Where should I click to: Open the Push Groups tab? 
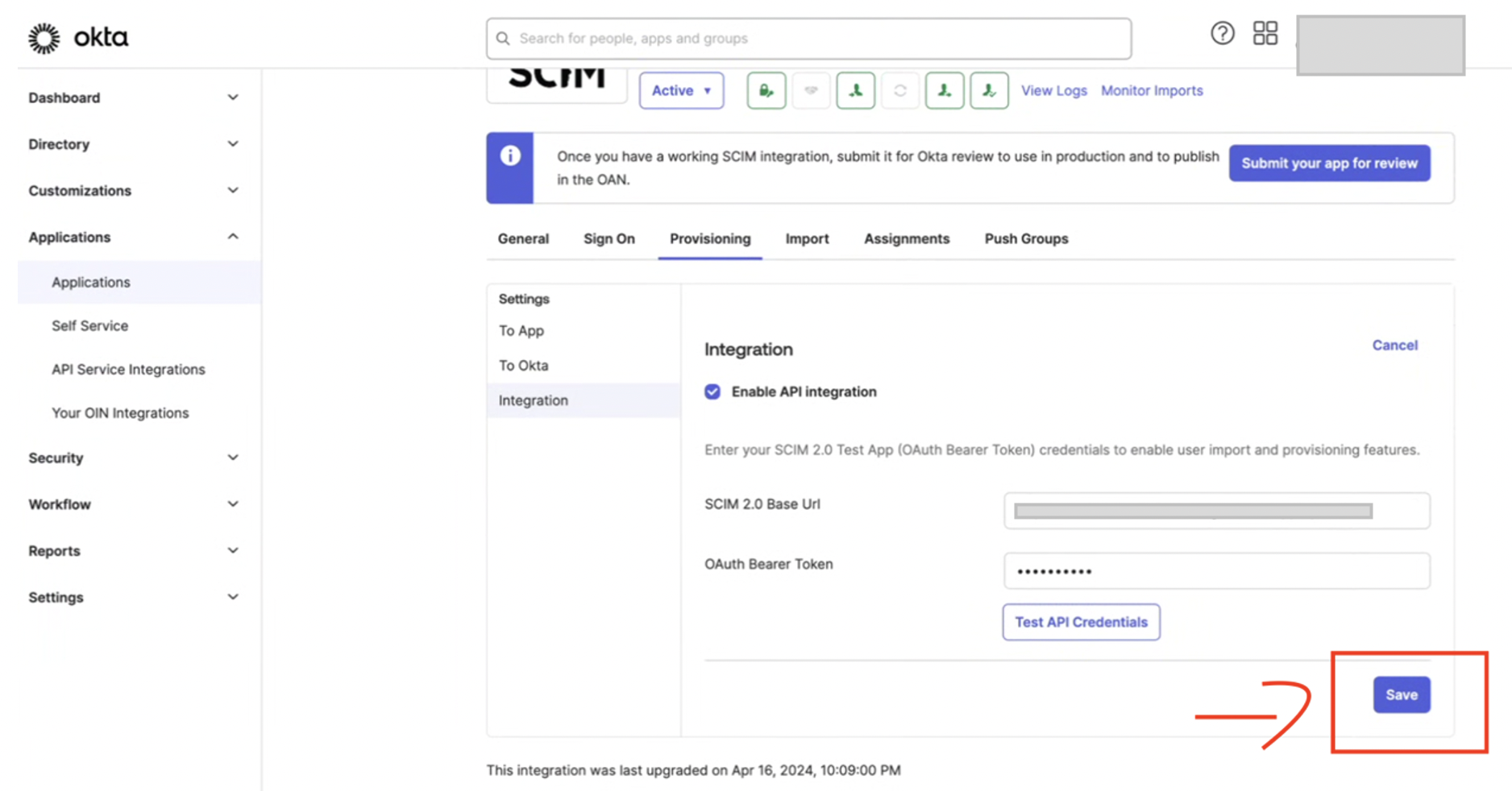1026,238
